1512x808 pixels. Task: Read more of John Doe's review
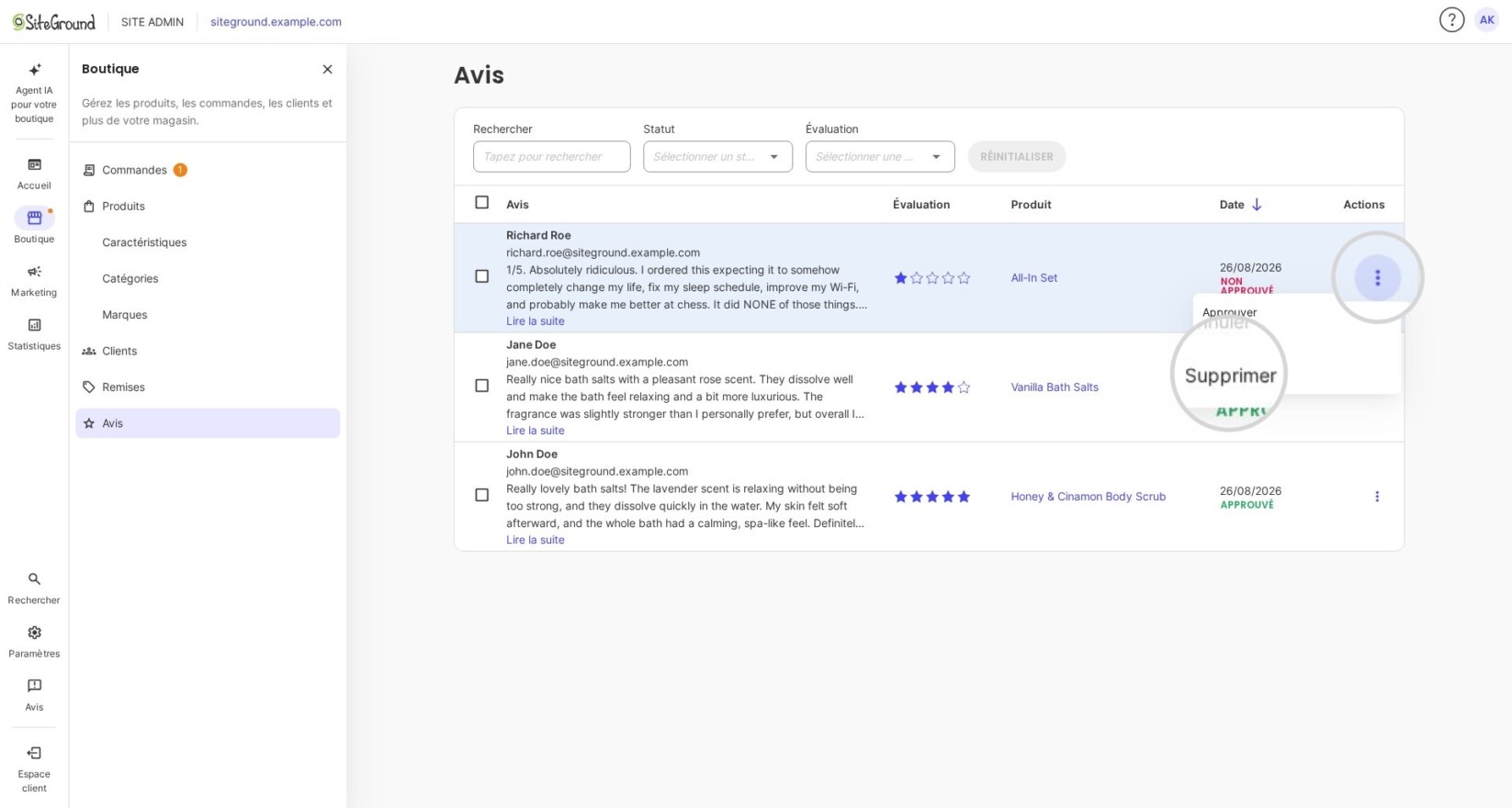[536, 540]
